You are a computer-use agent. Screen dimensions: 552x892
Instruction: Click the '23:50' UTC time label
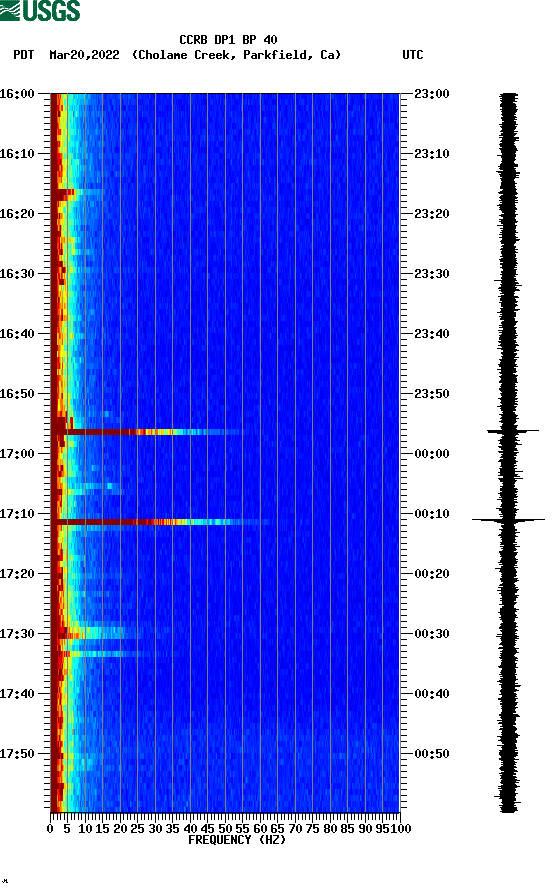432,394
